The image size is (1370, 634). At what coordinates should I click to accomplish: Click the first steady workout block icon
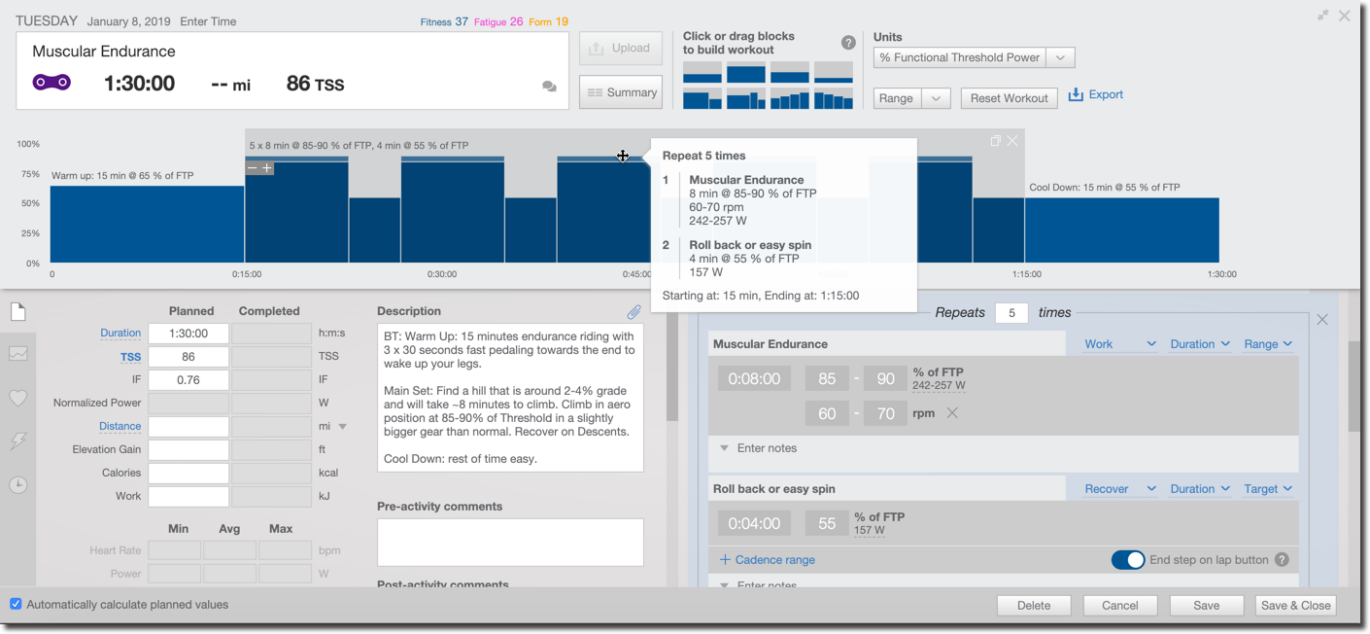[701, 74]
